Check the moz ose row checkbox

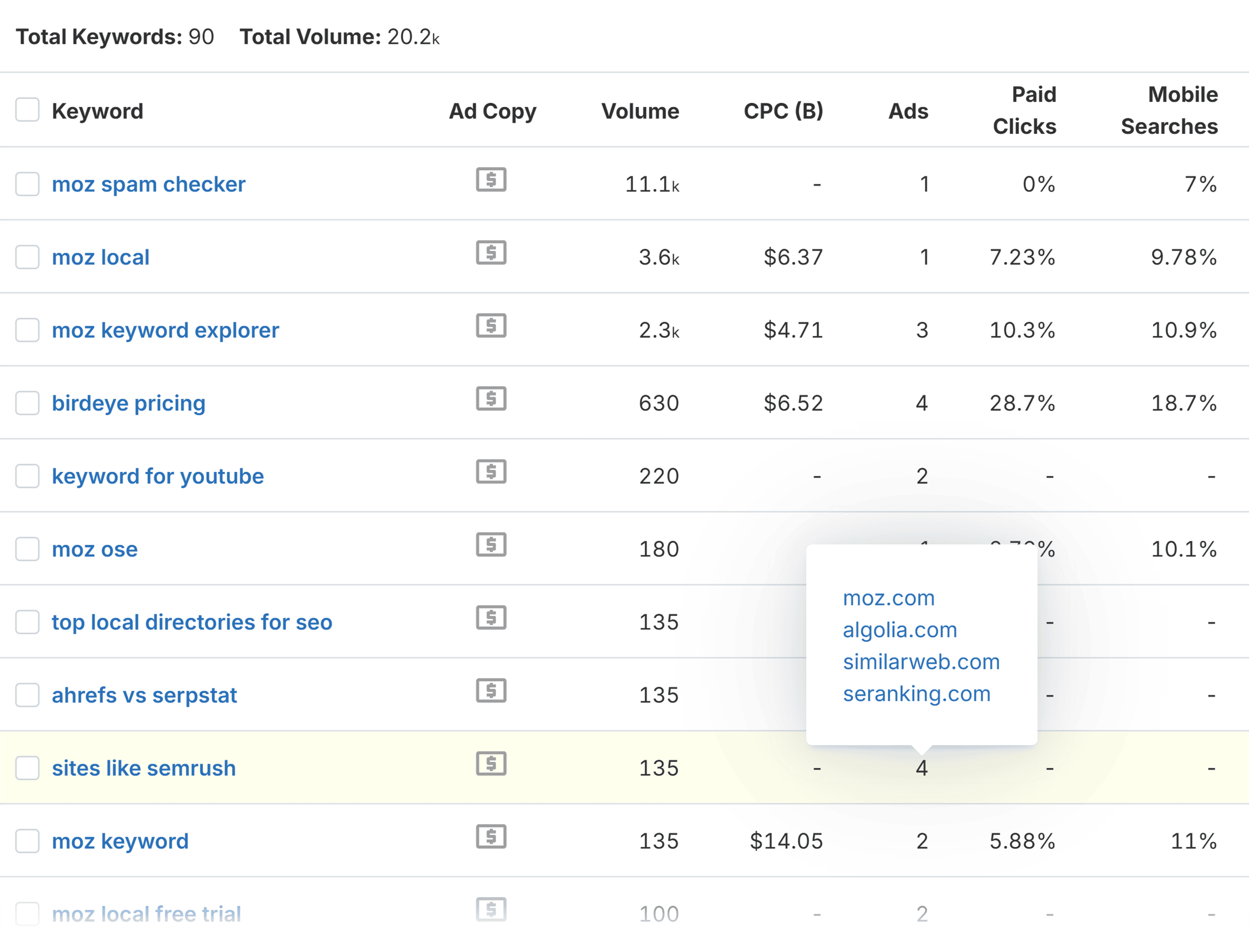[27, 549]
